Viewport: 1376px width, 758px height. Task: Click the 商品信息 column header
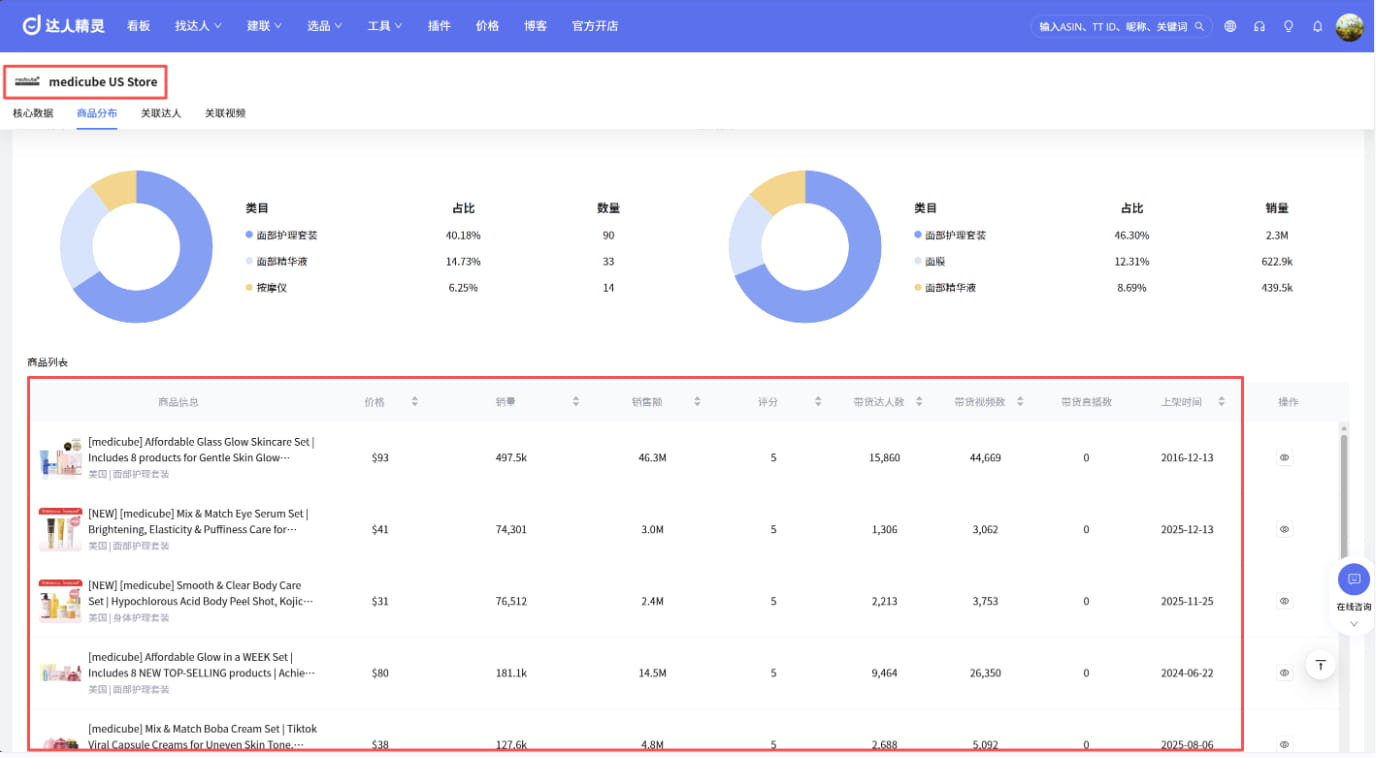point(178,402)
